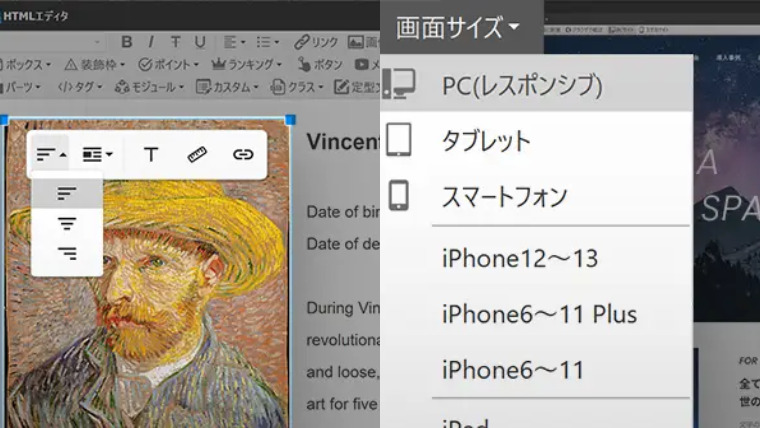Open the image text-wrap layout dropdown
The image size is (760, 428).
97,155
